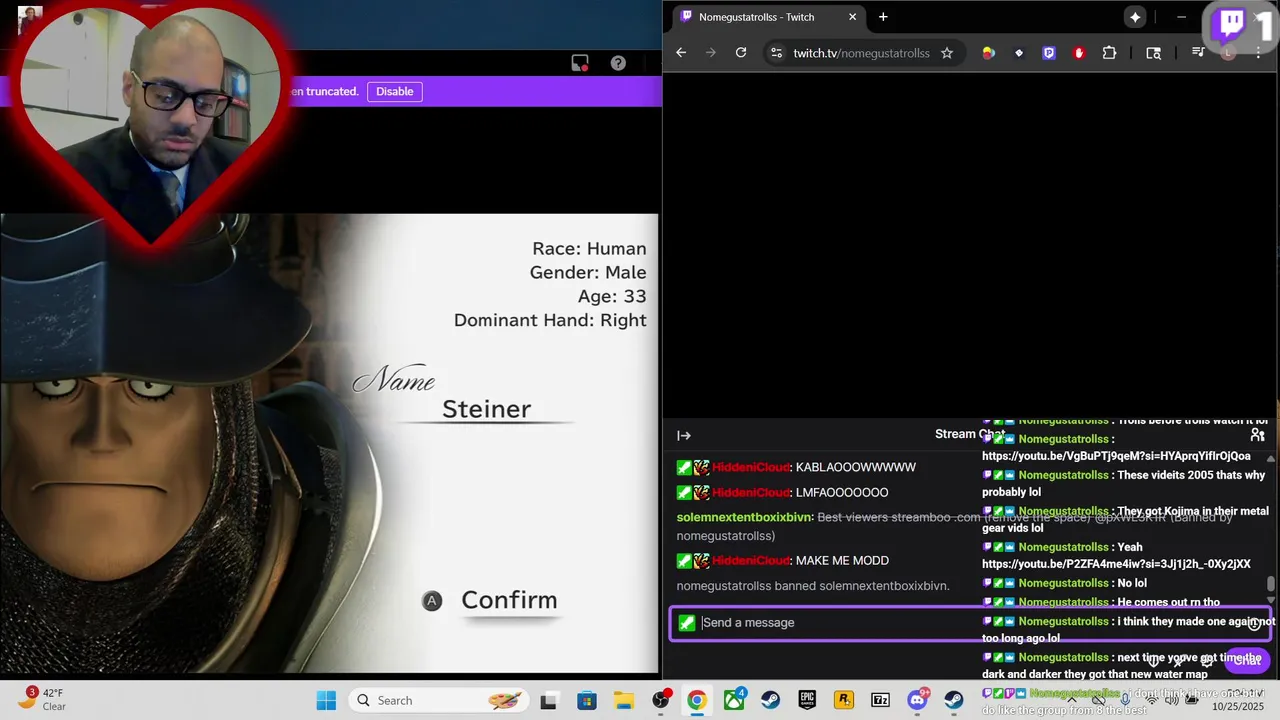Click the 'Gender: Male' text
This screenshot has width=1280, height=720.
pos(588,273)
